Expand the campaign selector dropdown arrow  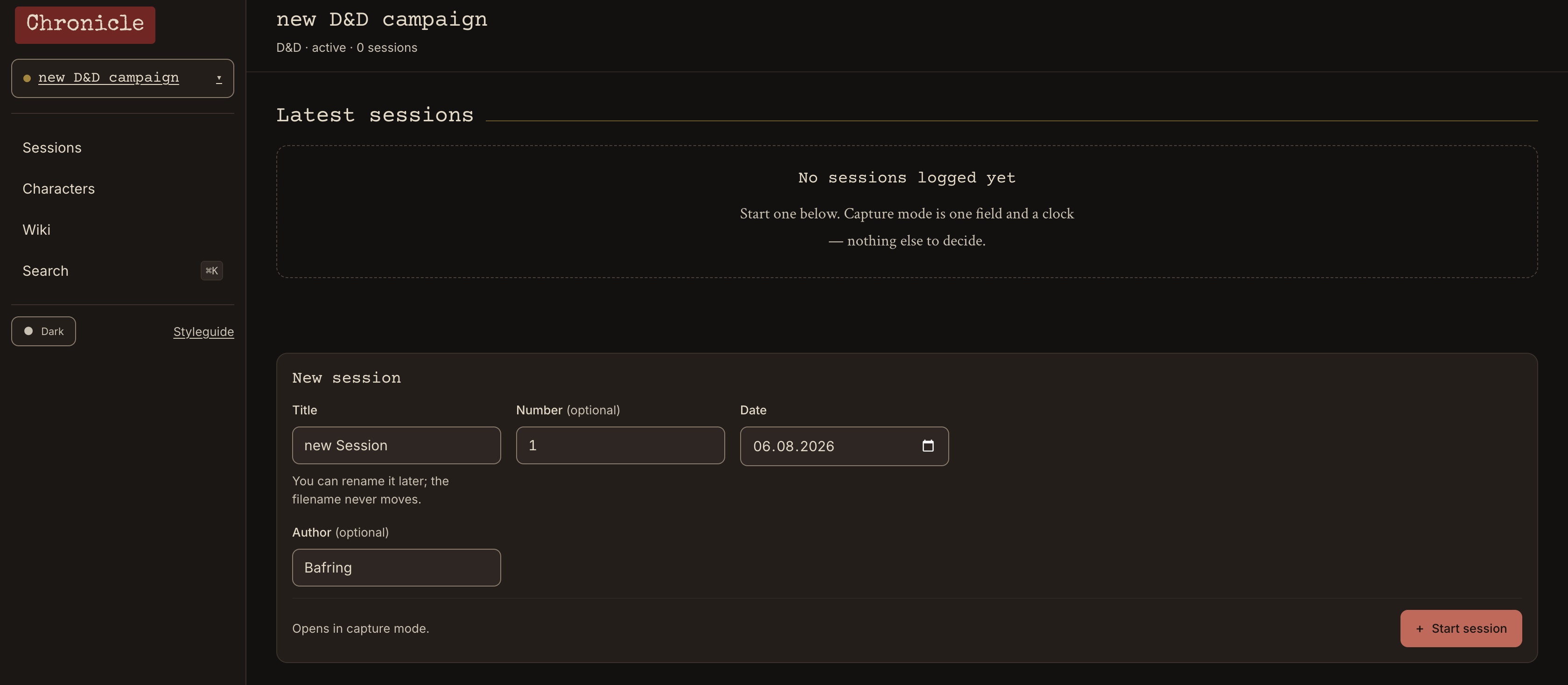point(218,78)
